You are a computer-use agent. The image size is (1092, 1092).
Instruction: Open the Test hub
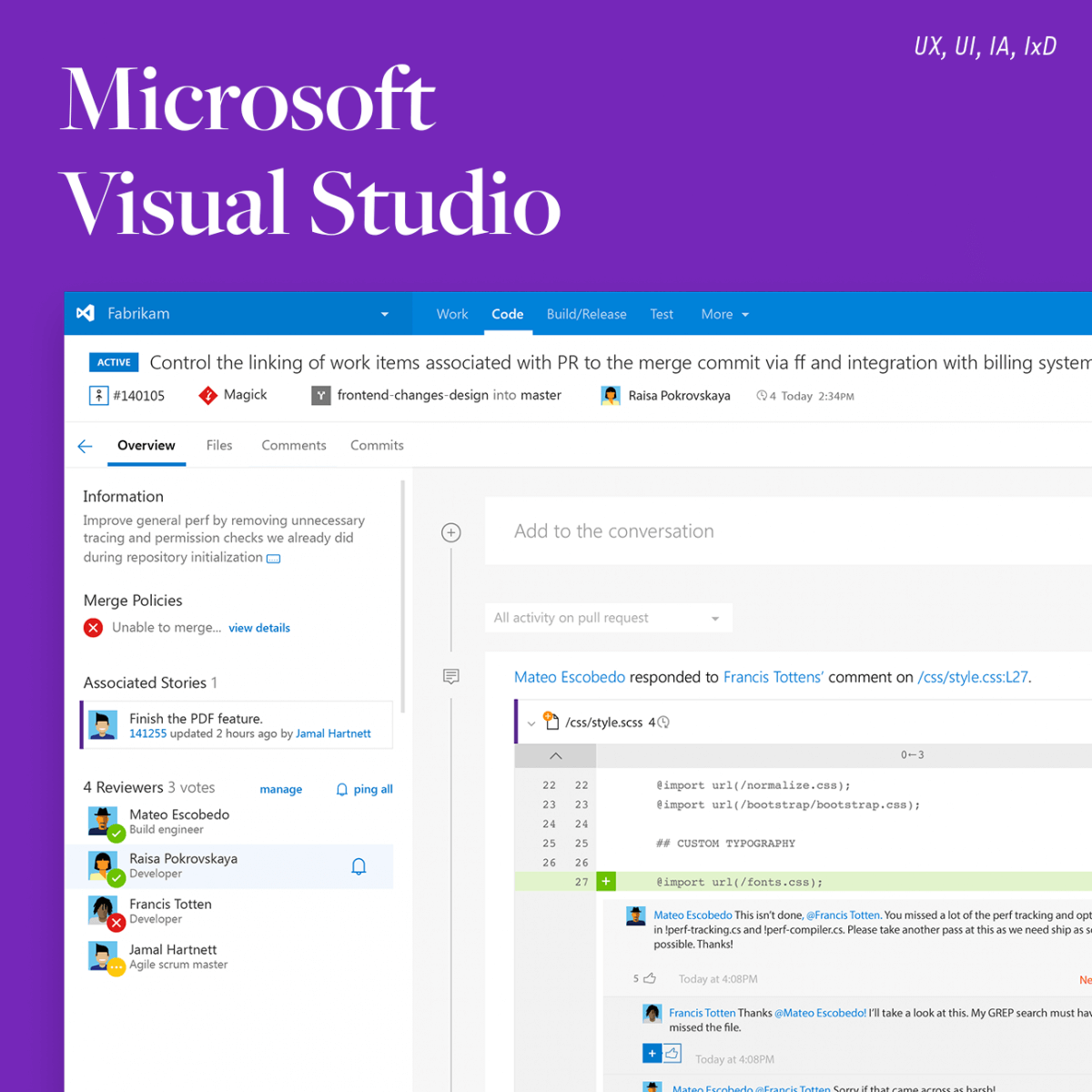[x=662, y=314]
